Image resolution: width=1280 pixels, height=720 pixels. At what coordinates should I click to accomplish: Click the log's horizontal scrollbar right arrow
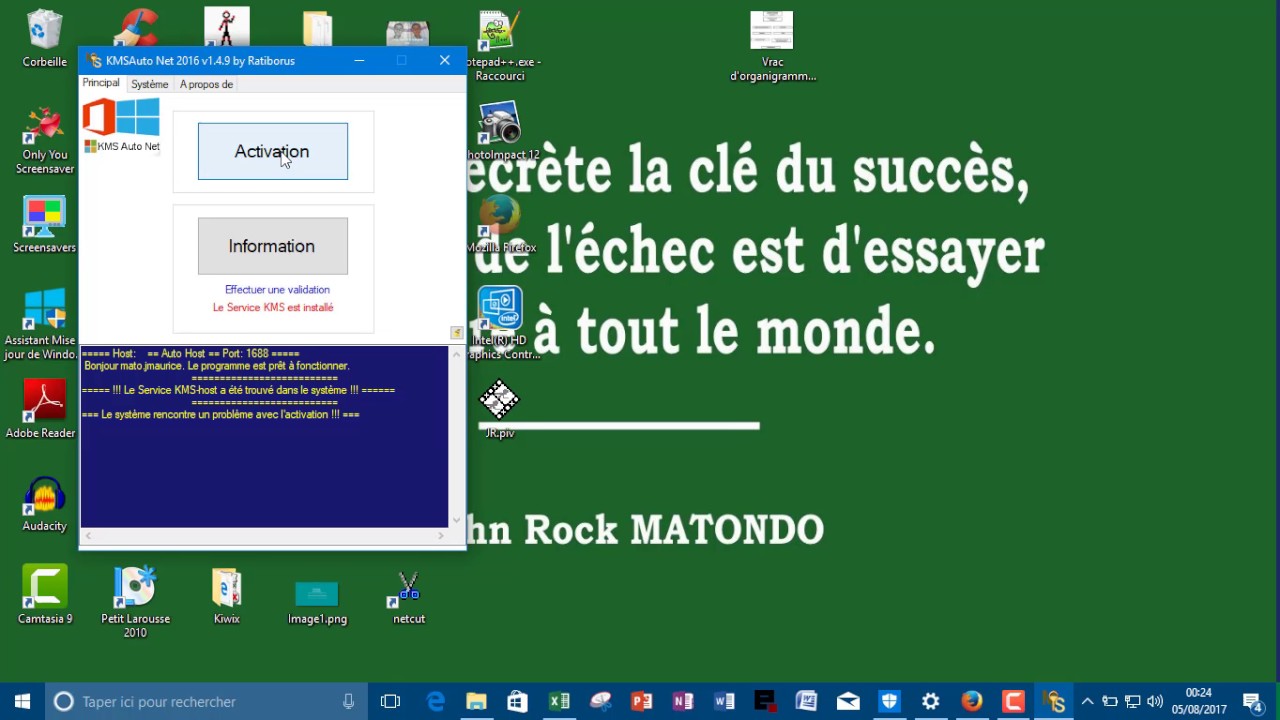point(441,536)
